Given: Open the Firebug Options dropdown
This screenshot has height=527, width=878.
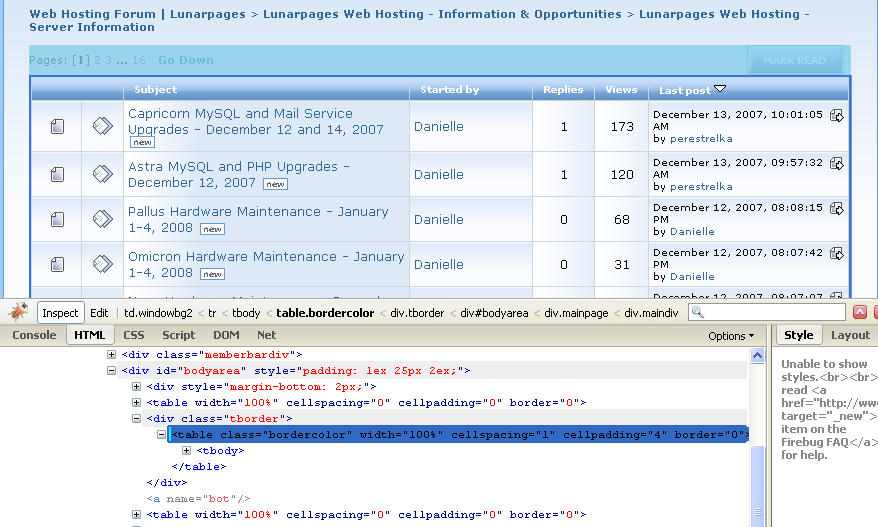Looking at the screenshot, I should coord(731,335).
